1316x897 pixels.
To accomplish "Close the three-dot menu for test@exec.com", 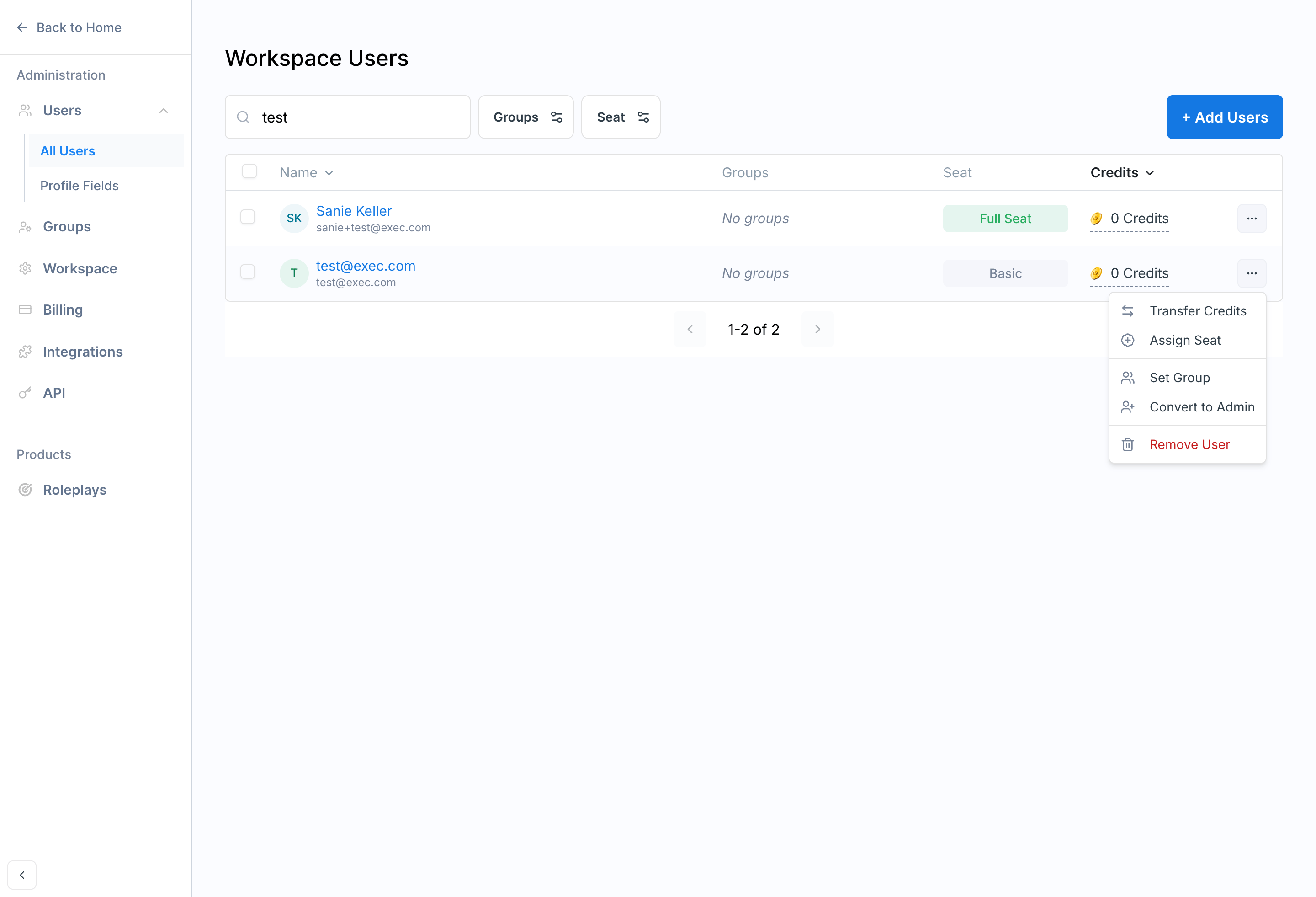I will 1252,274.
